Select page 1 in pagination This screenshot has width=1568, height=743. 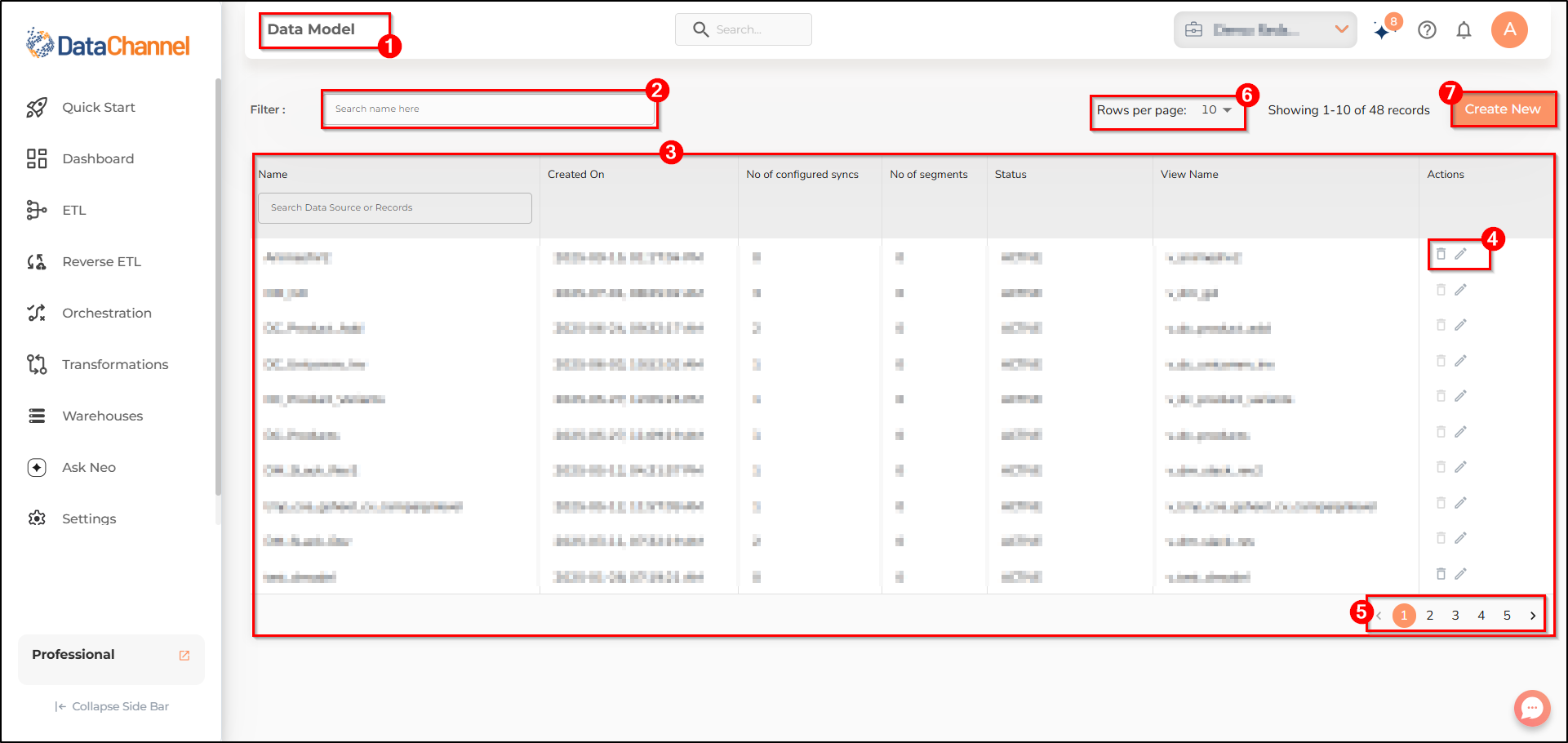(x=1404, y=616)
